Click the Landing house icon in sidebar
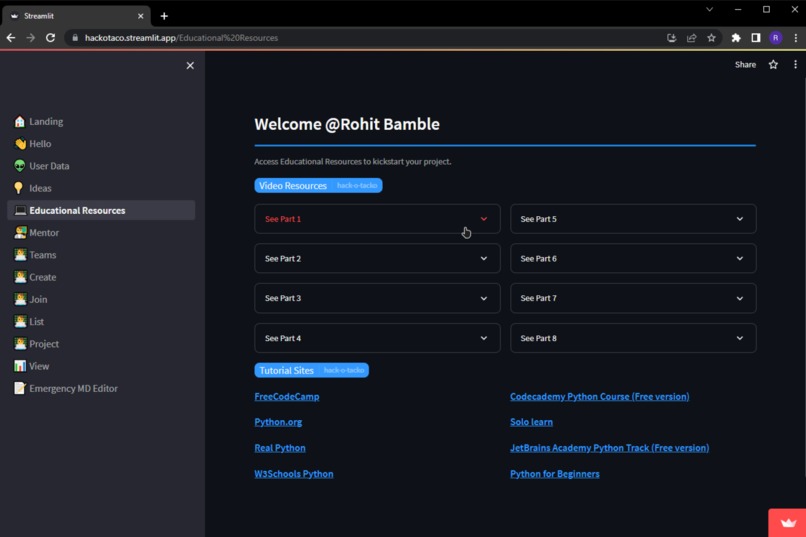Screen dimensions: 806x537 [x=20, y=121]
